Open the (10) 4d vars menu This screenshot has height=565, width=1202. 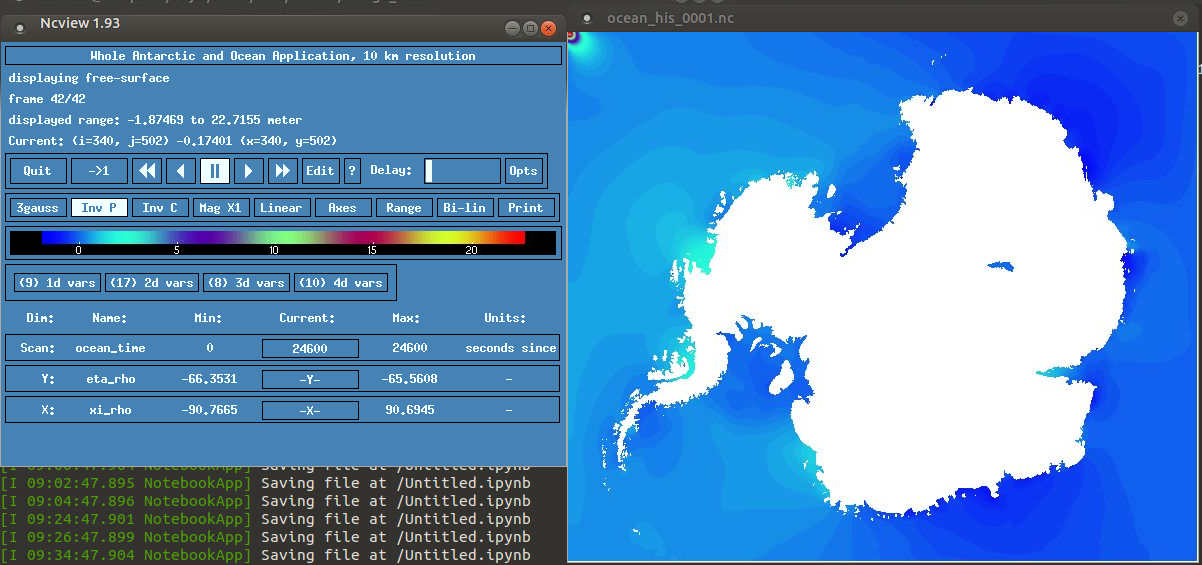pyautogui.click(x=341, y=283)
